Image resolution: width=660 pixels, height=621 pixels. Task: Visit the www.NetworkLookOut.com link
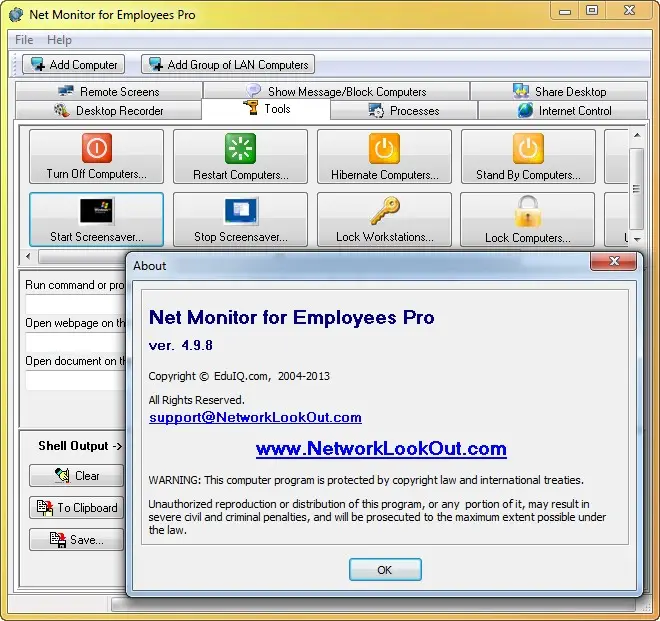tap(381, 448)
